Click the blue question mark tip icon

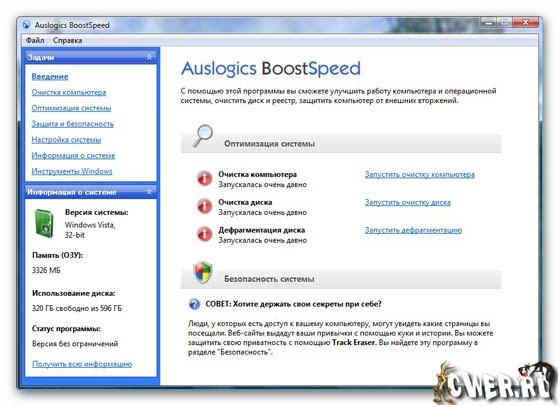(194, 304)
